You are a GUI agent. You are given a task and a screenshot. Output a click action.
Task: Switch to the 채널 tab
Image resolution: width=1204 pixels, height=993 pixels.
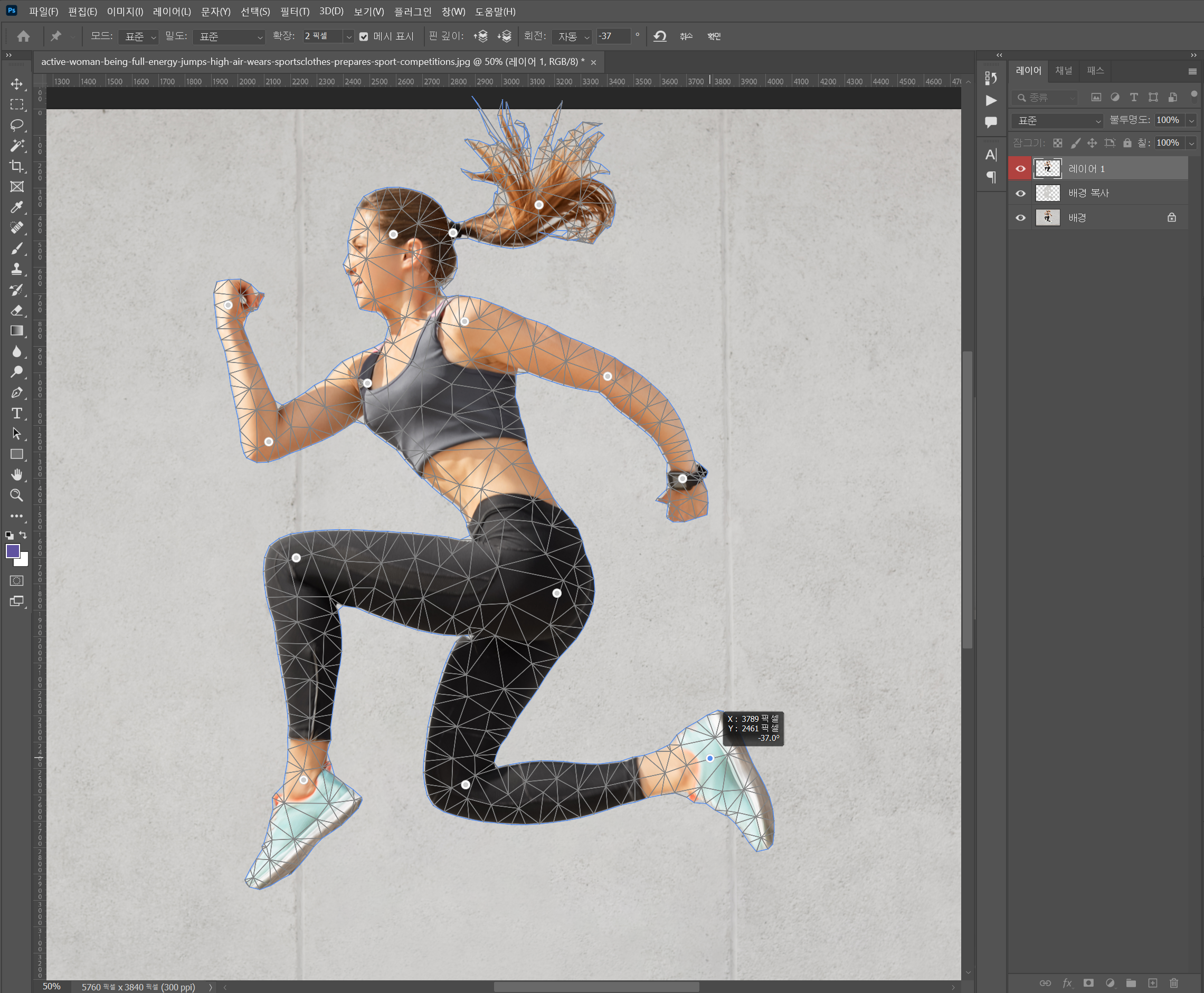click(x=1064, y=70)
